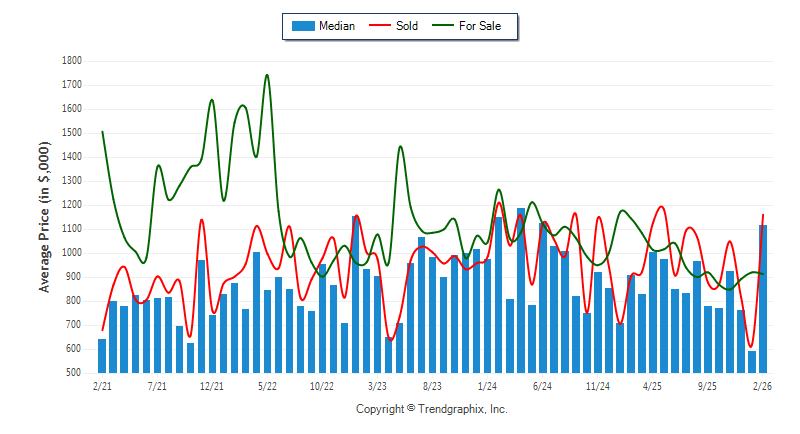The width and height of the screenshot is (800, 434).
Task: Click the blue Median legend swatch
Action: point(302,26)
